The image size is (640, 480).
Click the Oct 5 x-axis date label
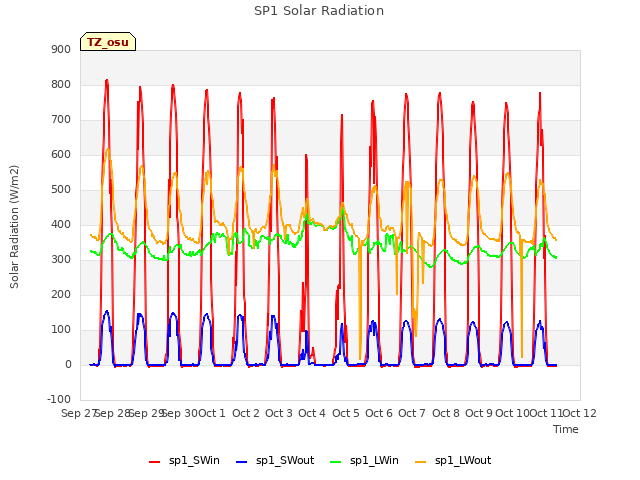click(346, 413)
